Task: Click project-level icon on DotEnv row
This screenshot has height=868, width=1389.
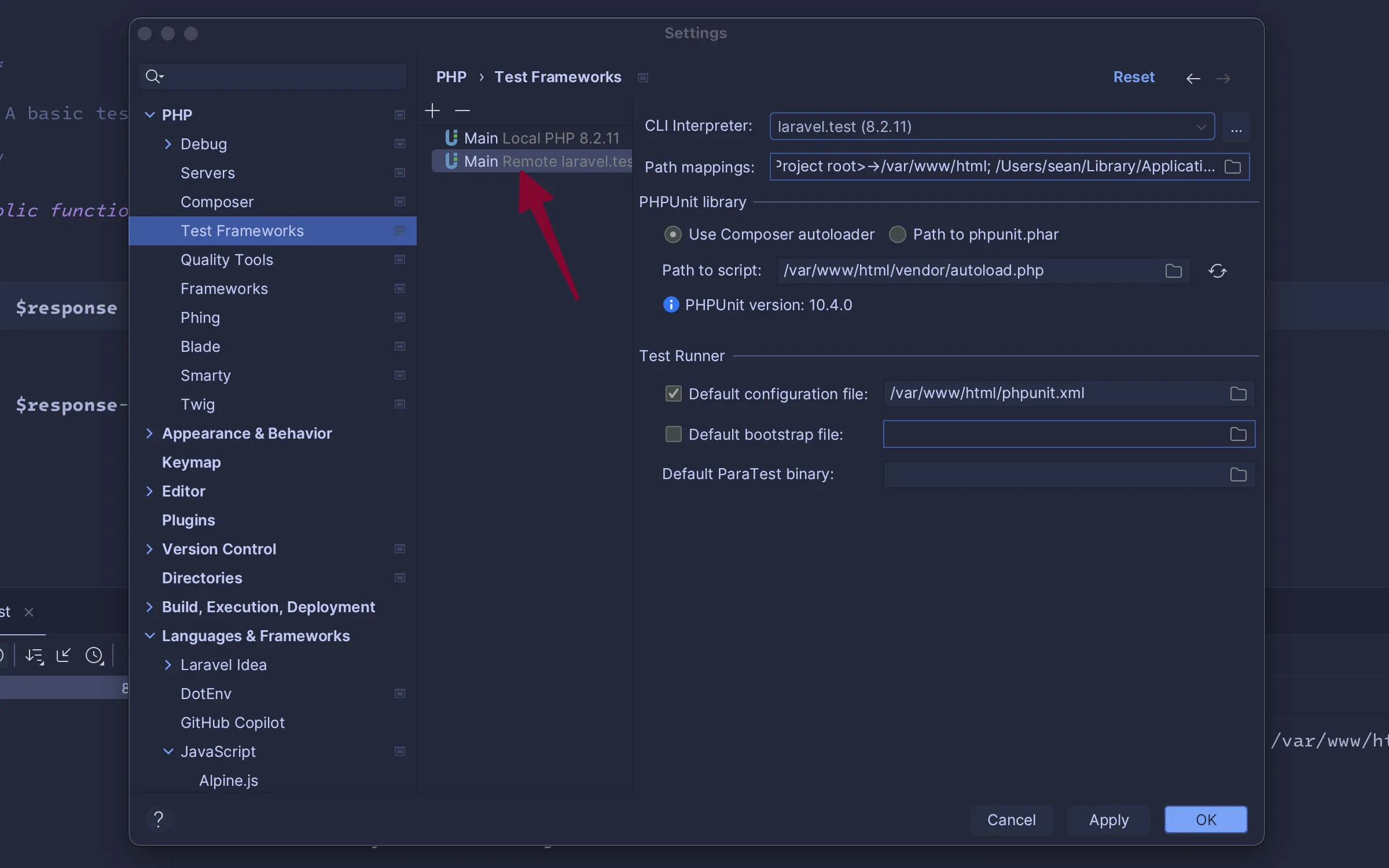Action: pos(399,693)
